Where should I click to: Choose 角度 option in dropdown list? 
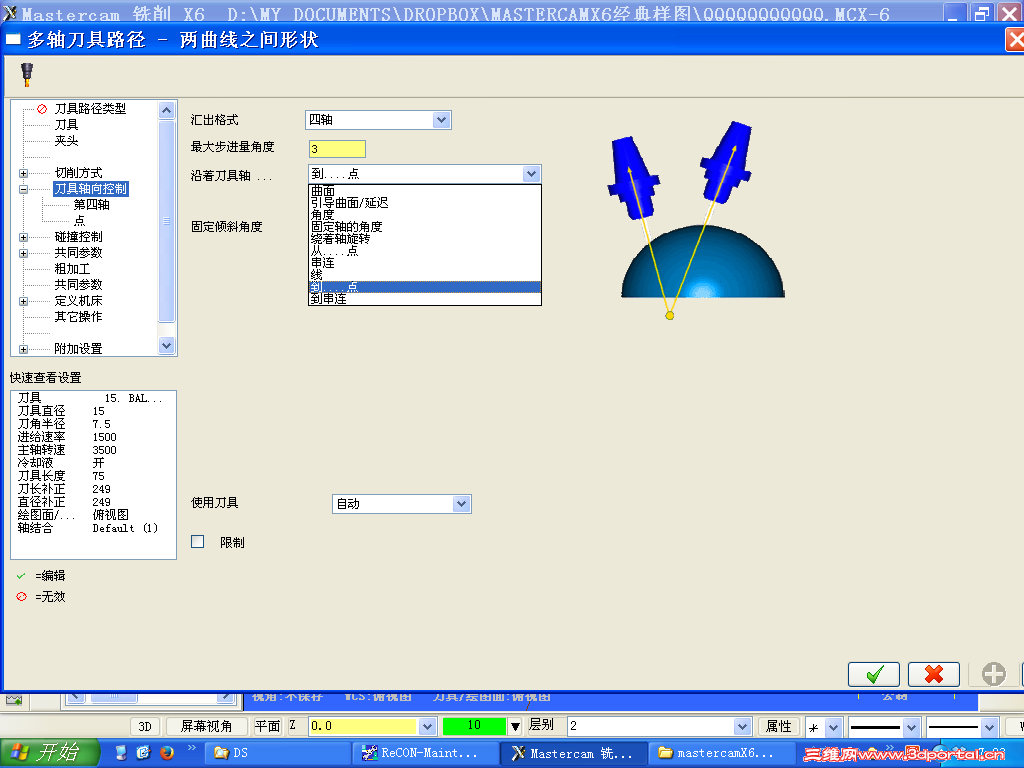[424, 214]
